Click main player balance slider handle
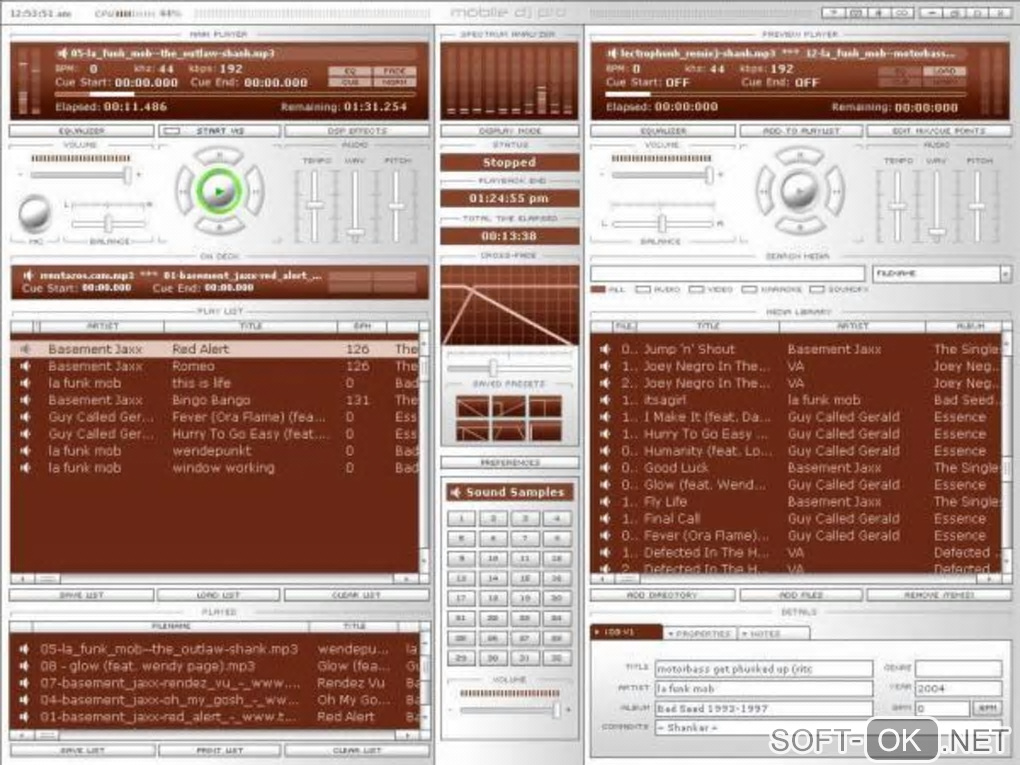The image size is (1020, 765). (x=109, y=224)
